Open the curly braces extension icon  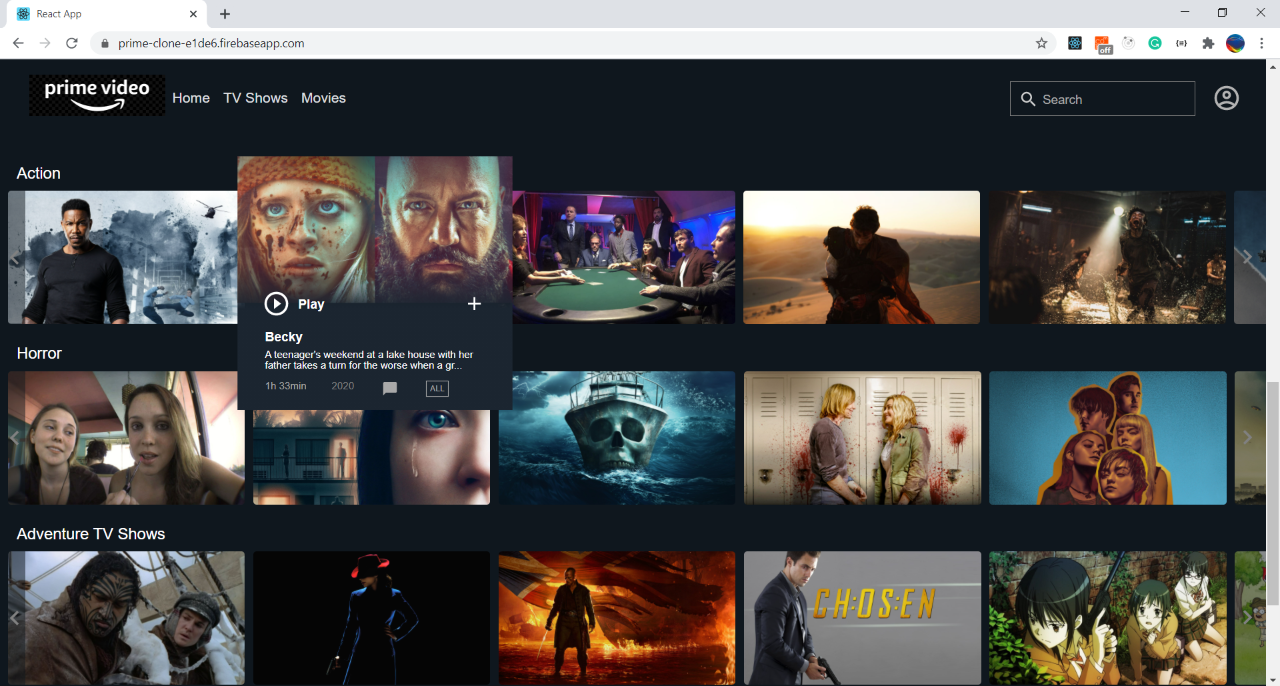[x=1181, y=43]
